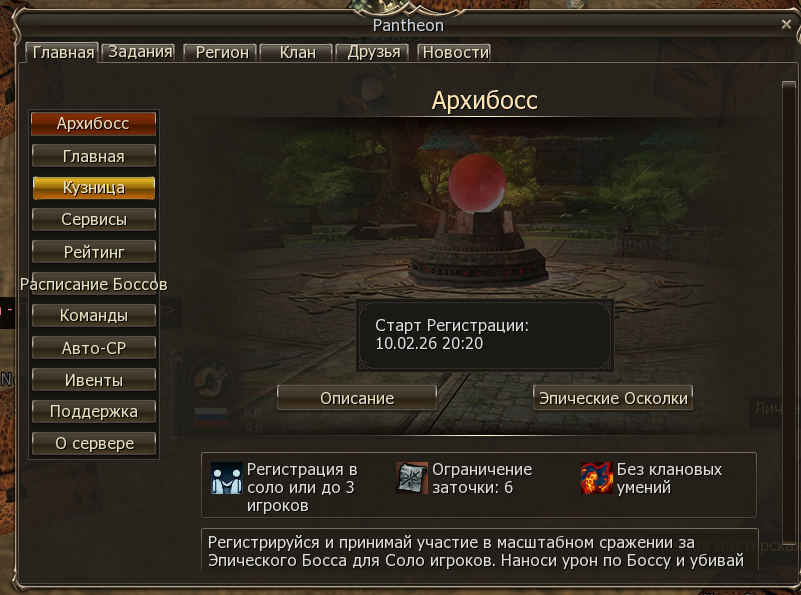Click the no clan skills flame icon
The height and width of the screenshot is (595, 801).
coord(597,478)
